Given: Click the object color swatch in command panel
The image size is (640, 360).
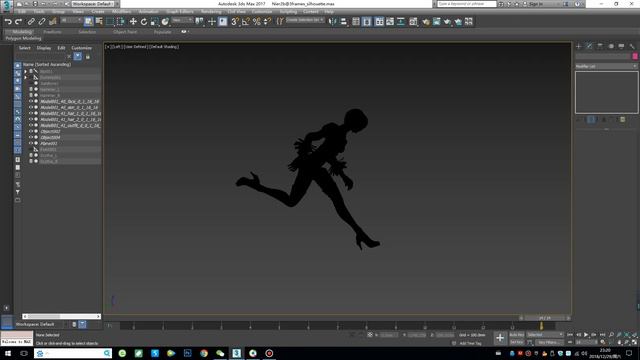Looking at the screenshot, I should pyautogui.click(x=635, y=56).
